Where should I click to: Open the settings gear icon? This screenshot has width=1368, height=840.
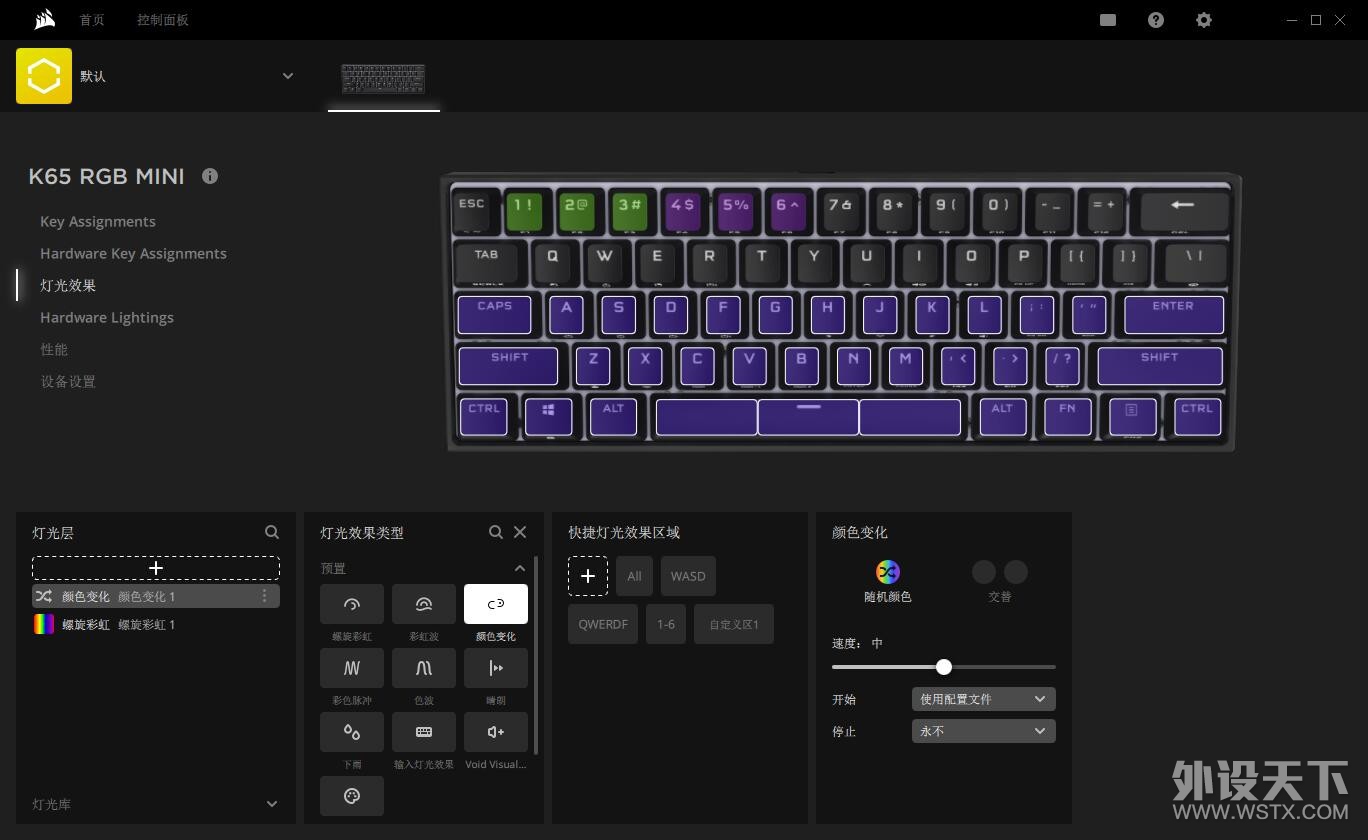(1204, 19)
